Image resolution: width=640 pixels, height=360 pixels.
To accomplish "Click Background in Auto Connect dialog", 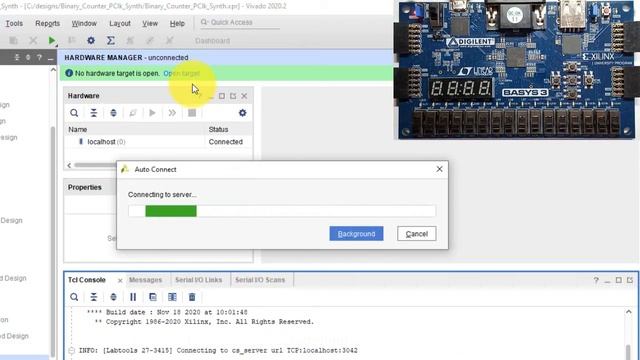I will tap(356, 234).
